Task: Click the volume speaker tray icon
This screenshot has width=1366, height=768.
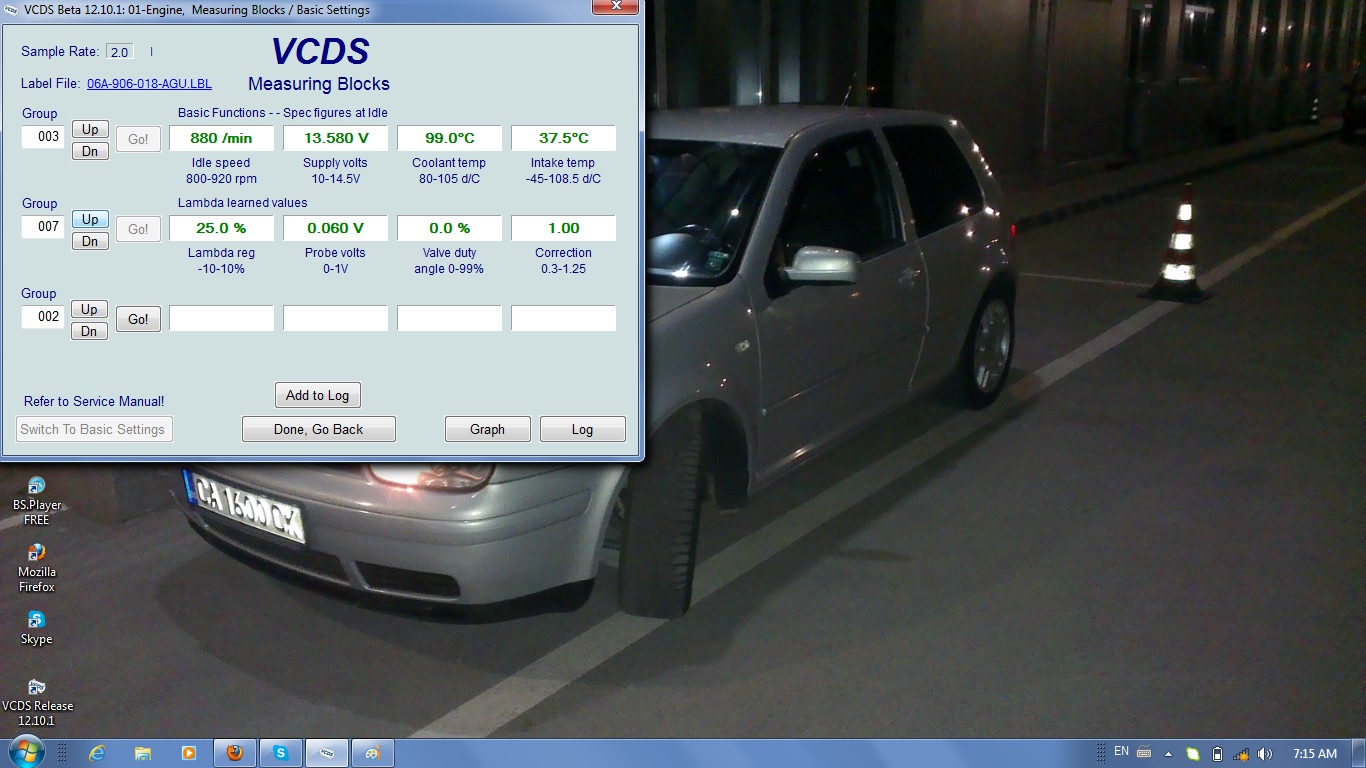Action: click(1264, 754)
